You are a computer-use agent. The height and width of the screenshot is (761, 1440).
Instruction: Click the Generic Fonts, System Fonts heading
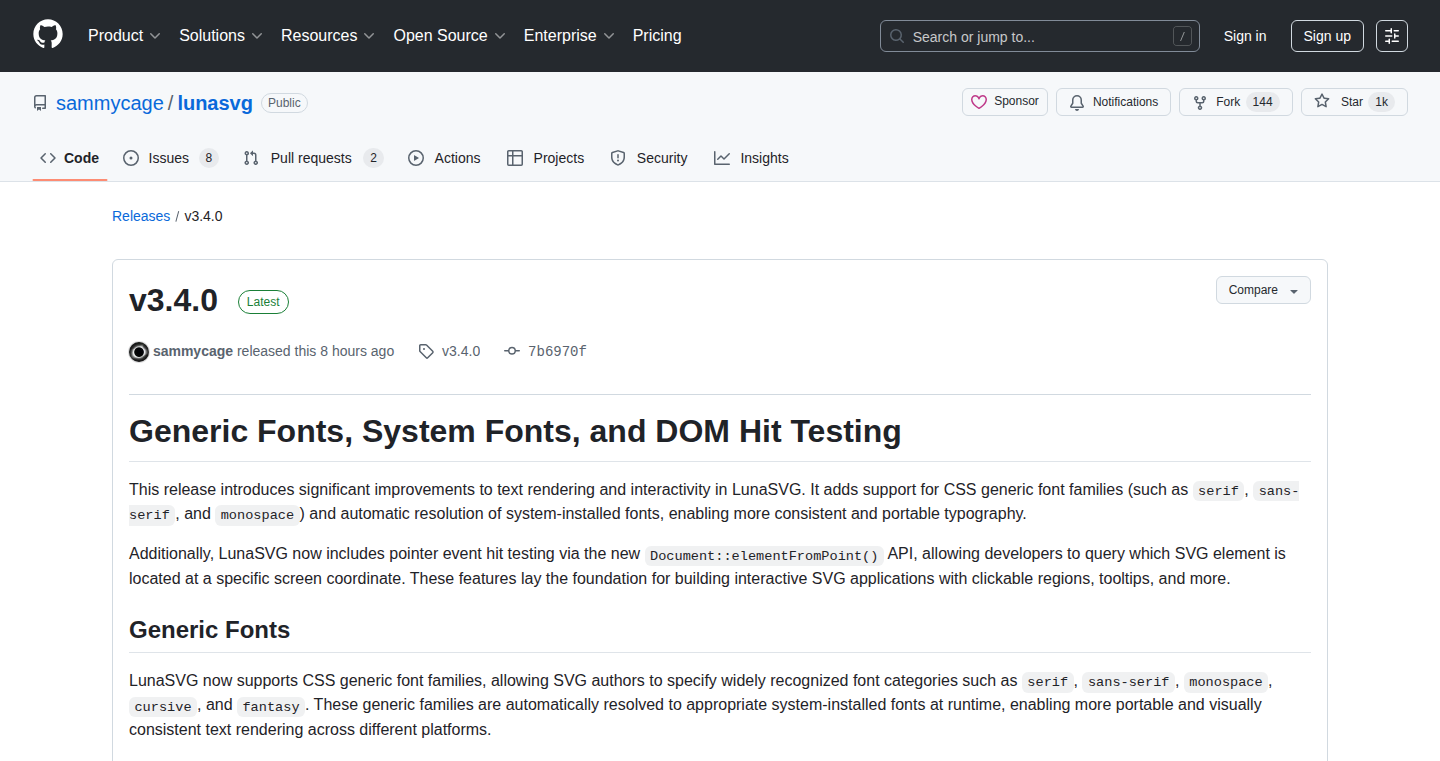(x=515, y=431)
